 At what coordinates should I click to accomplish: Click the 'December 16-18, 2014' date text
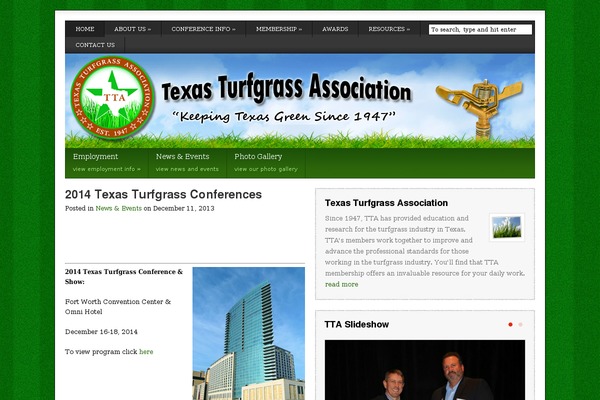(x=101, y=332)
